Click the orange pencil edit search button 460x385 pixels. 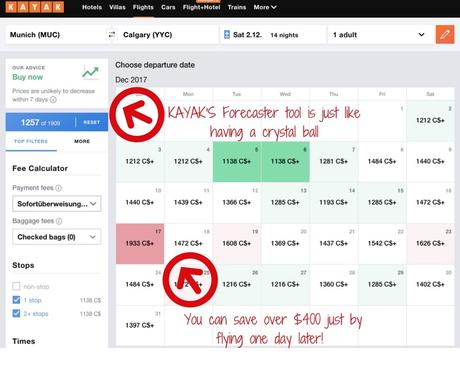[x=445, y=35]
